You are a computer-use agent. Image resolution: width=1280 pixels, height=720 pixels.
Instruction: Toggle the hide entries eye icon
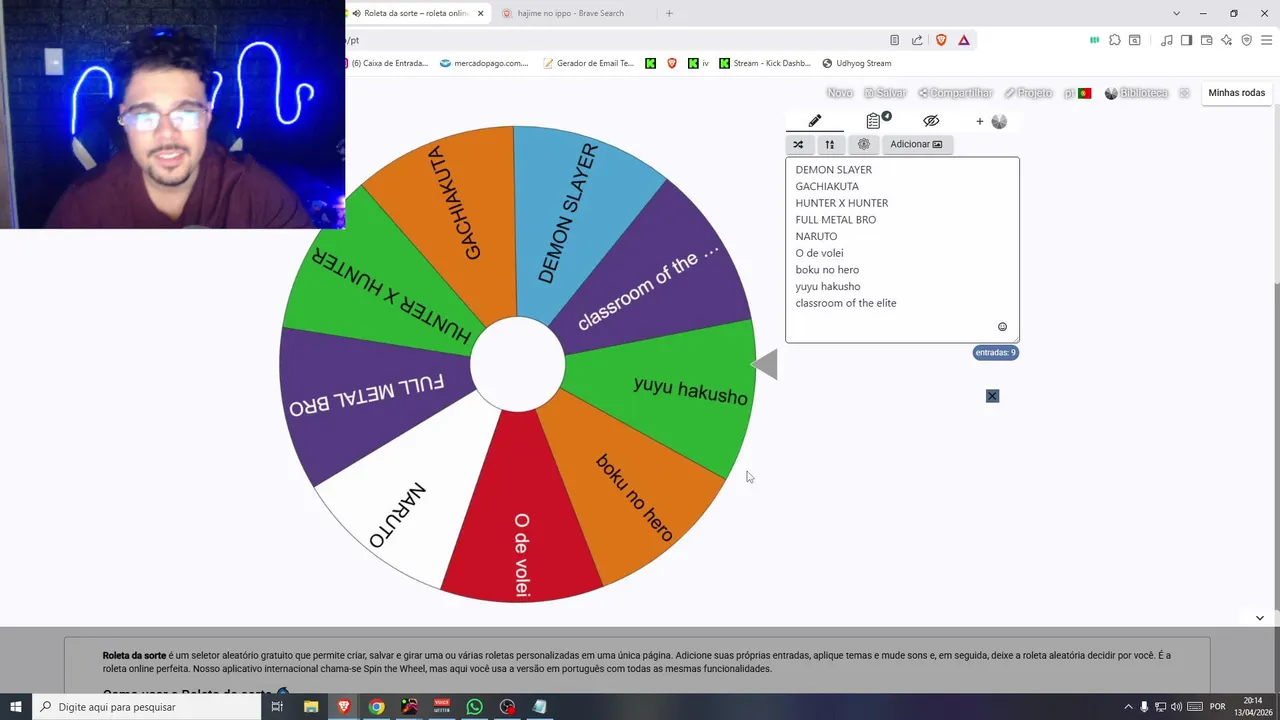931,121
